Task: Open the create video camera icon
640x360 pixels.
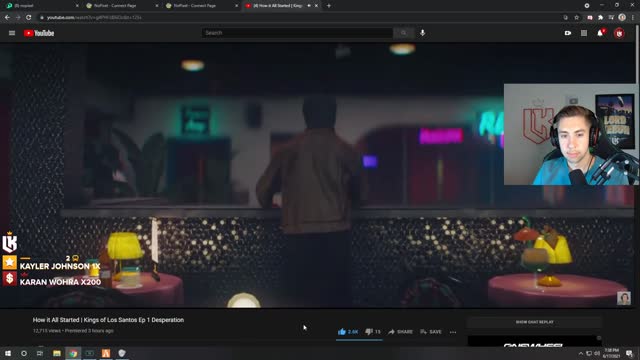Action: coord(568,33)
